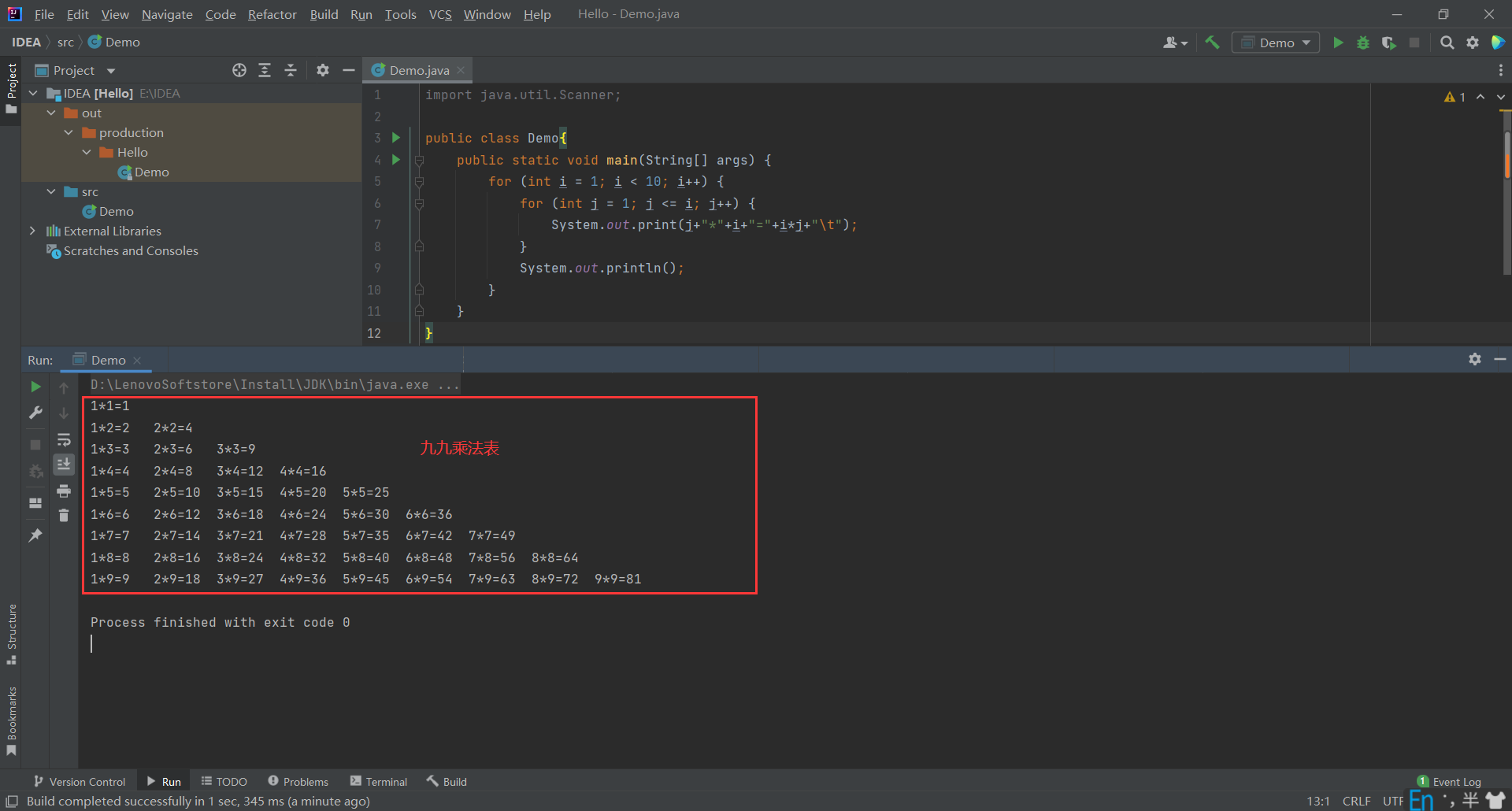
Task: Open the Demo run configuration dropdown
Action: tap(1276, 43)
